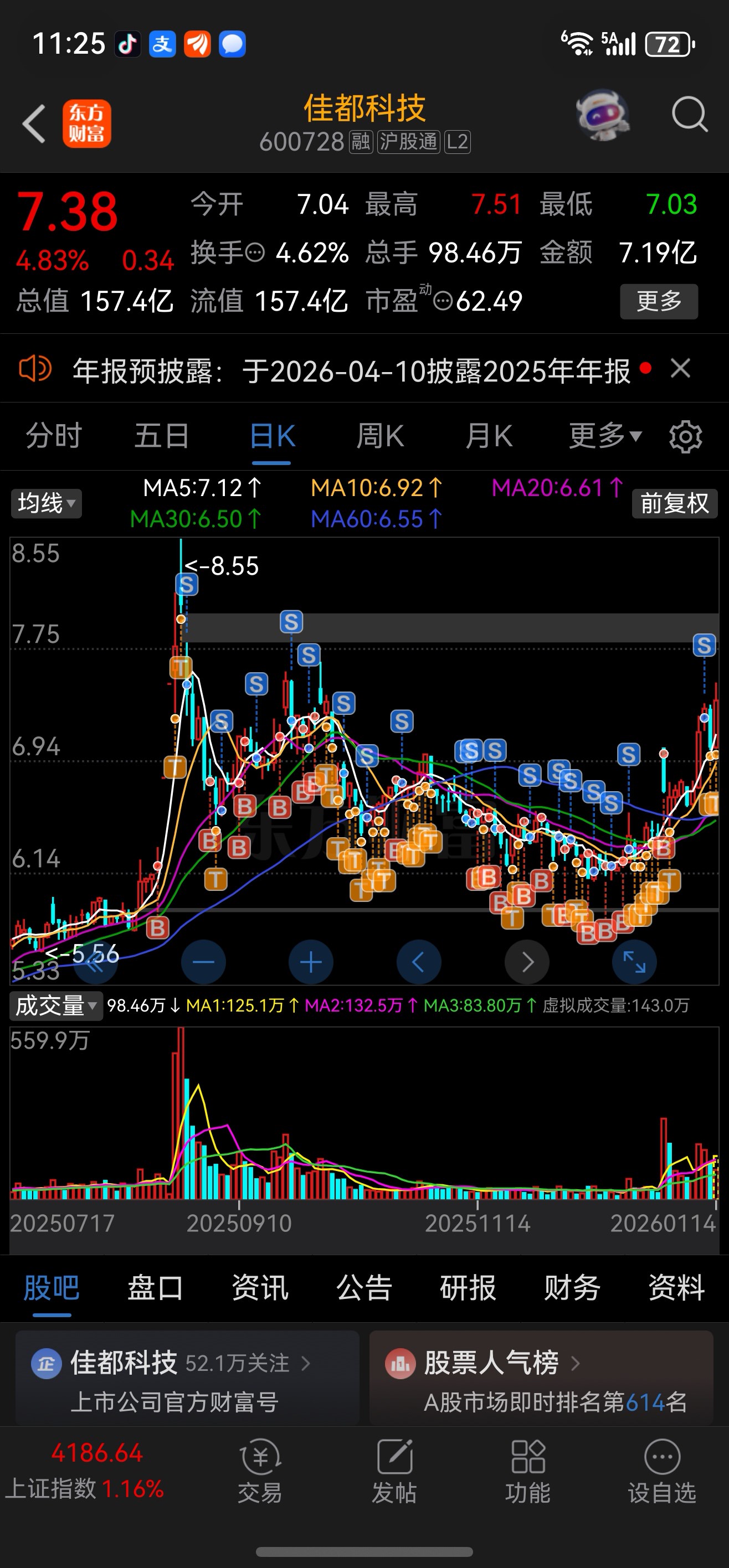The image size is (729, 1568).
Task: Open the 盘口 tab
Action: [x=155, y=1287]
